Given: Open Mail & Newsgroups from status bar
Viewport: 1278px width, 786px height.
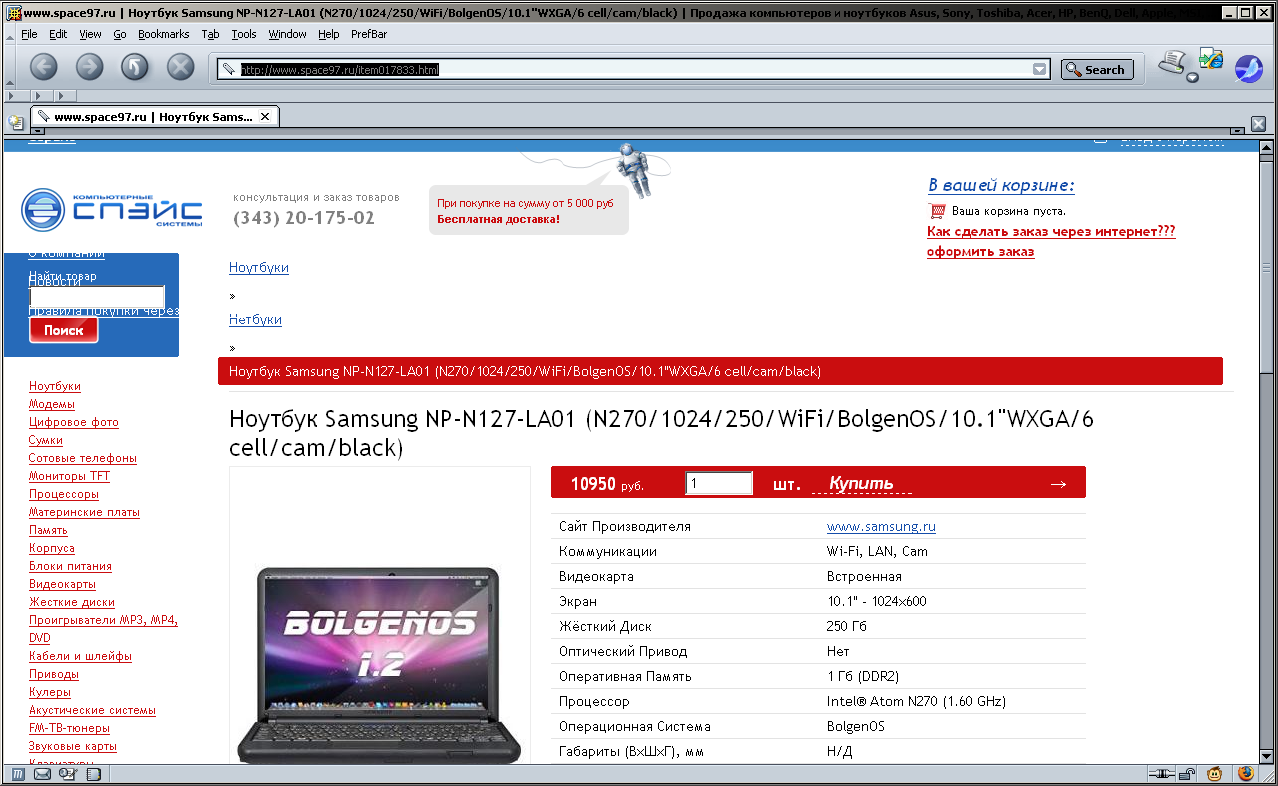Looking at the screenshot, I should click(43, 773).
